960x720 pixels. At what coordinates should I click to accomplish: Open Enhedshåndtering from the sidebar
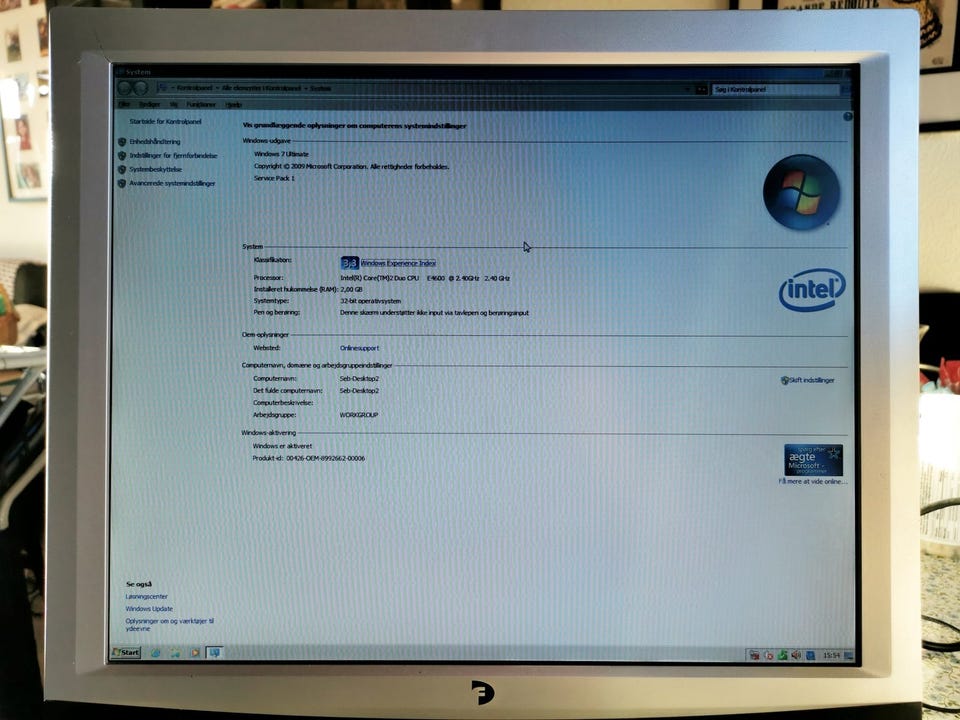pyautogui.click(x=155, y=141)
